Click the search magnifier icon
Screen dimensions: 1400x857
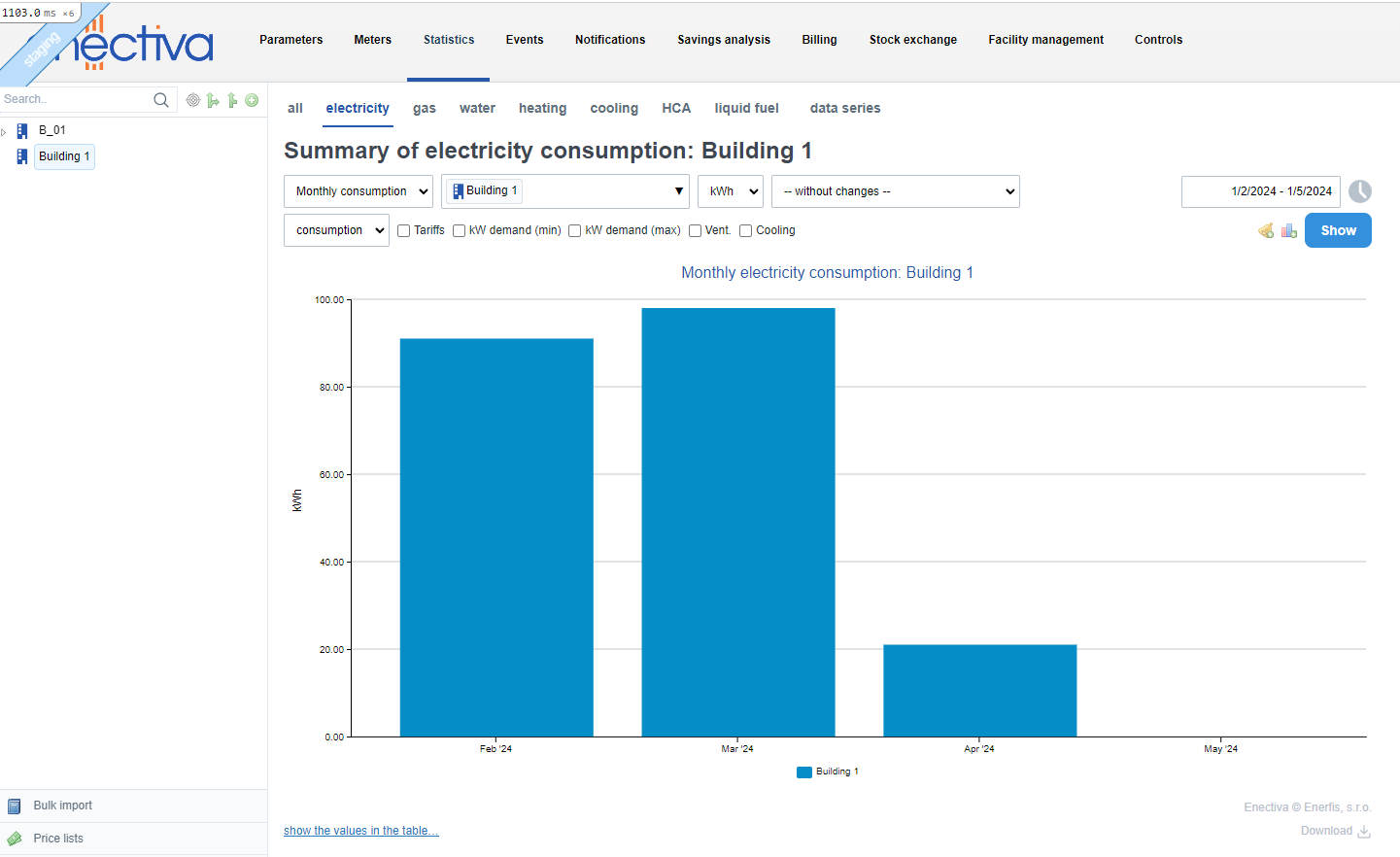161,99
